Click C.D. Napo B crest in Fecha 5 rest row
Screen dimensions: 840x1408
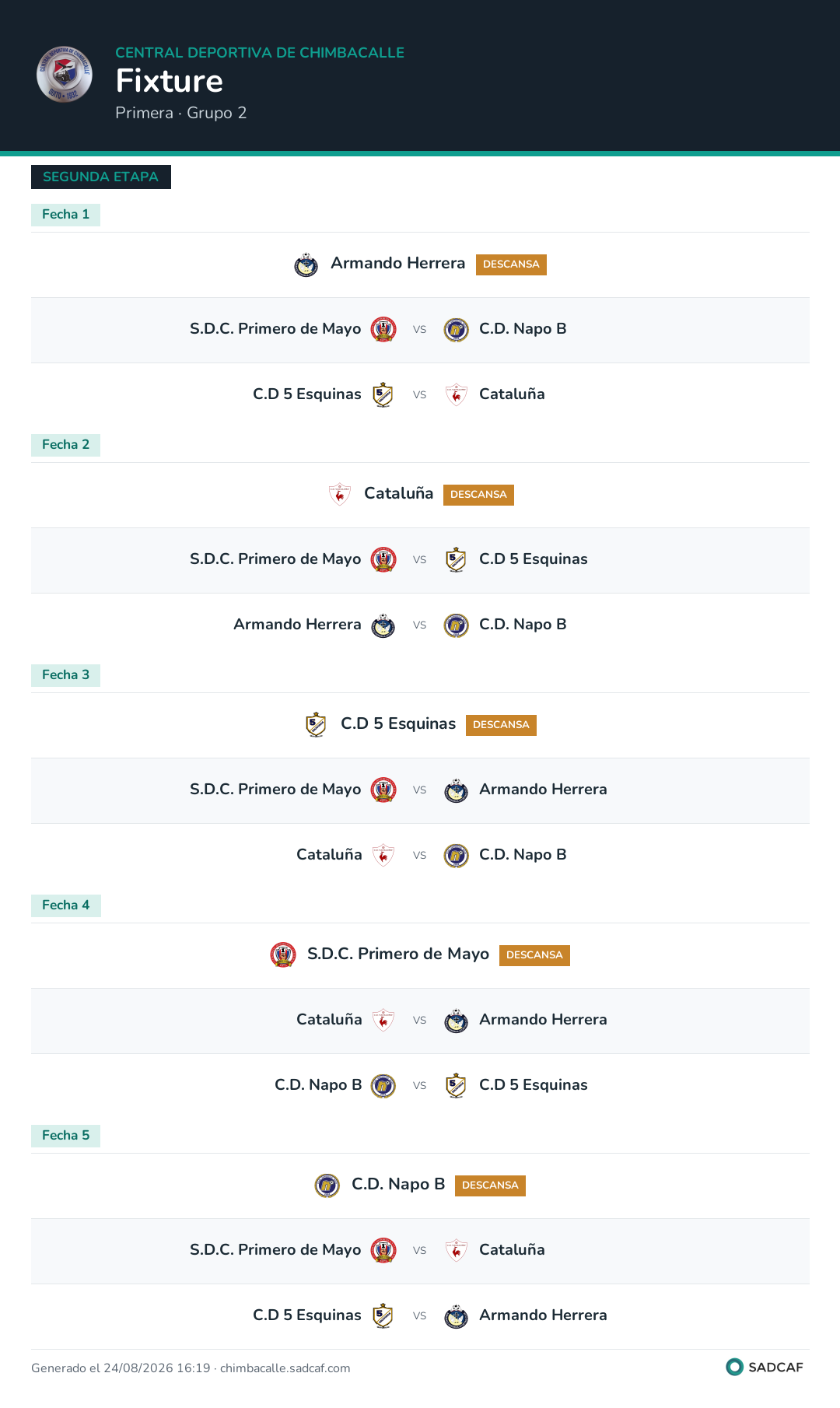[327, 1186]
